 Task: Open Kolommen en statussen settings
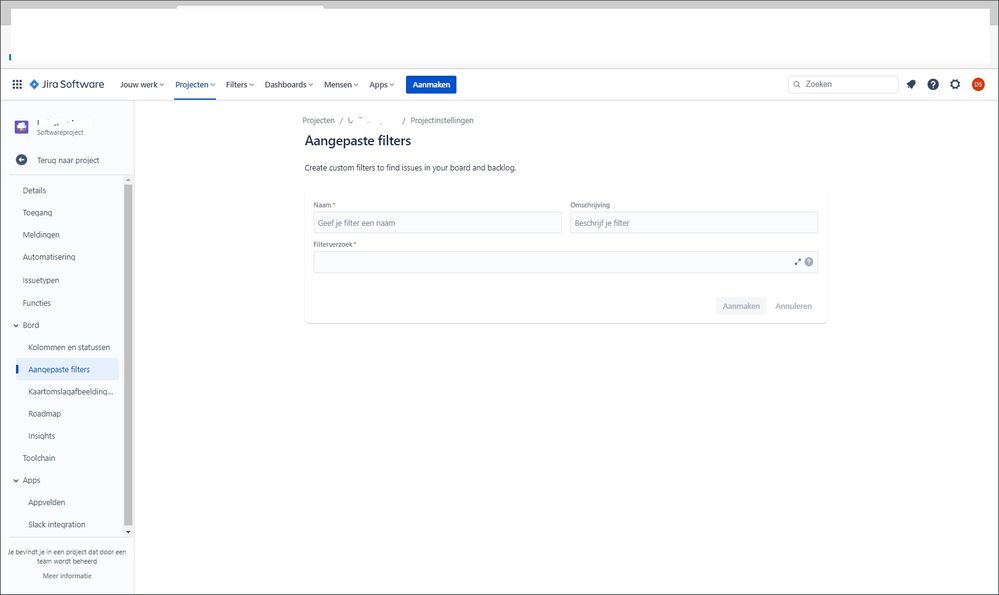pyautogui.click(x=69, y=347)
